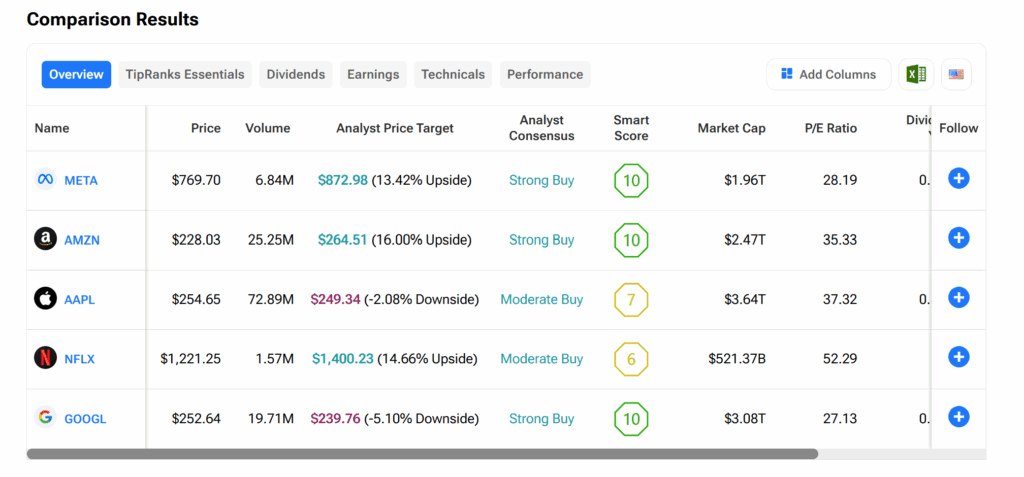Click AMZN's $264.51 price target
Image resolution: width=1024 pixels, height=477 pixels.
pyautogui.click(x=343, y=240)
